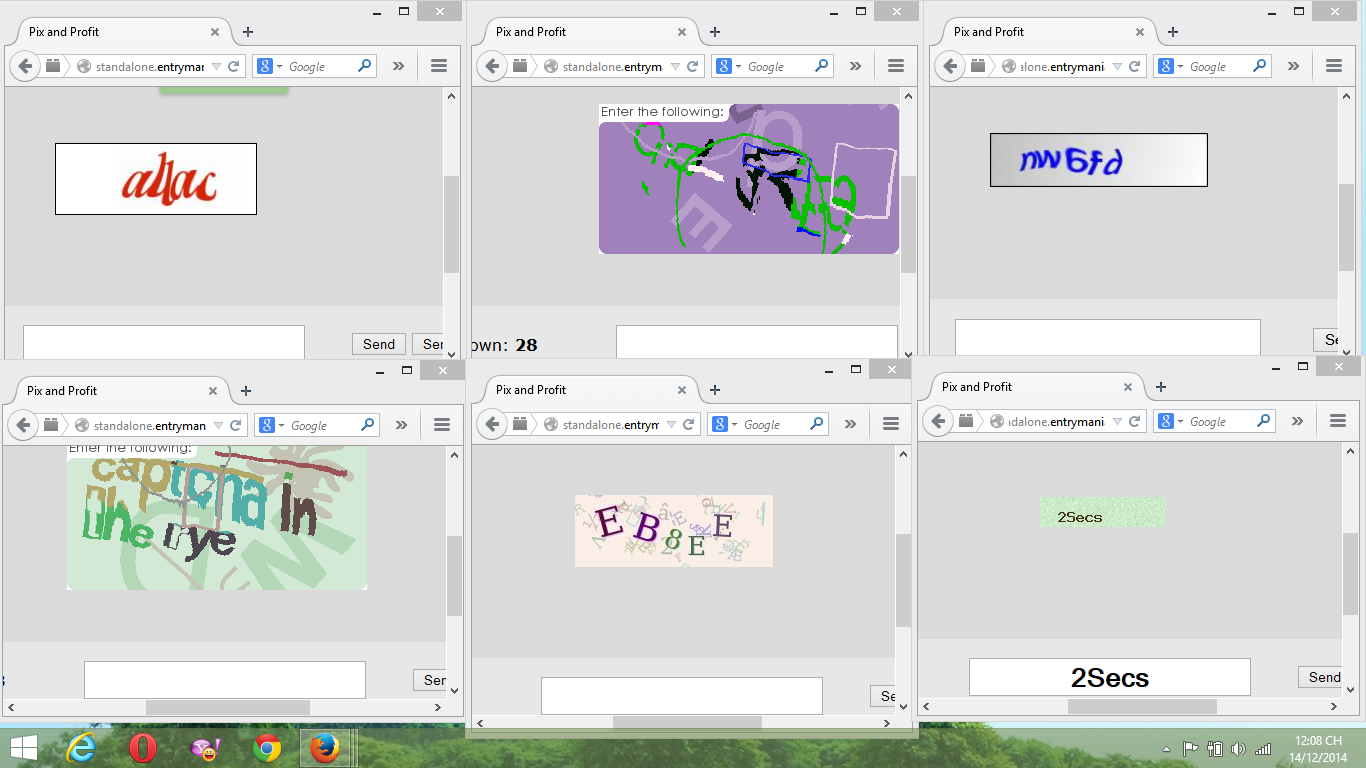
Task: Reload the 'EB8EE' captcha window page
Action: tap(689, 424)
